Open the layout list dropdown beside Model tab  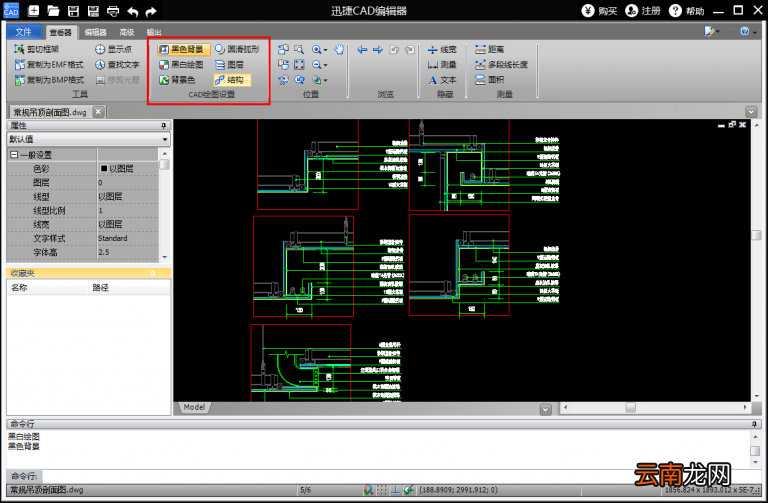[546, 409]
